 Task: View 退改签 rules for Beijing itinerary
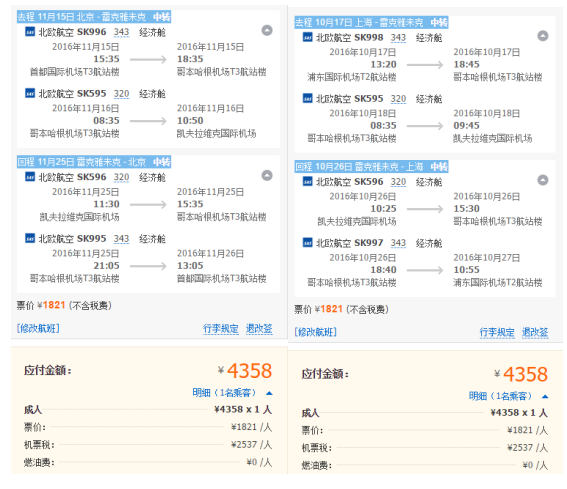pyautogui.click(x=259, y=329)
